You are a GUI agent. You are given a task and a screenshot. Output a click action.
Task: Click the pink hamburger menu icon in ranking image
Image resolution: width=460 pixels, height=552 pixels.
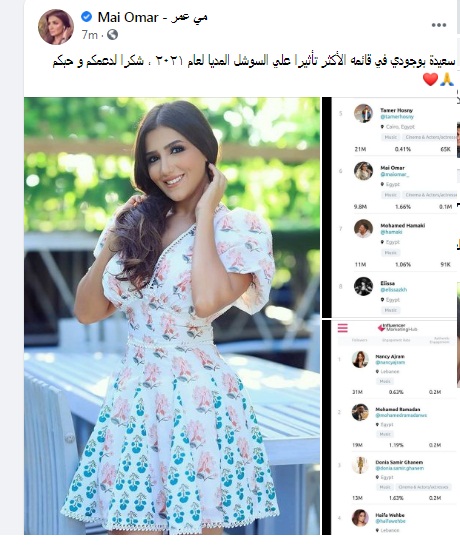click(x=342, y=328)
